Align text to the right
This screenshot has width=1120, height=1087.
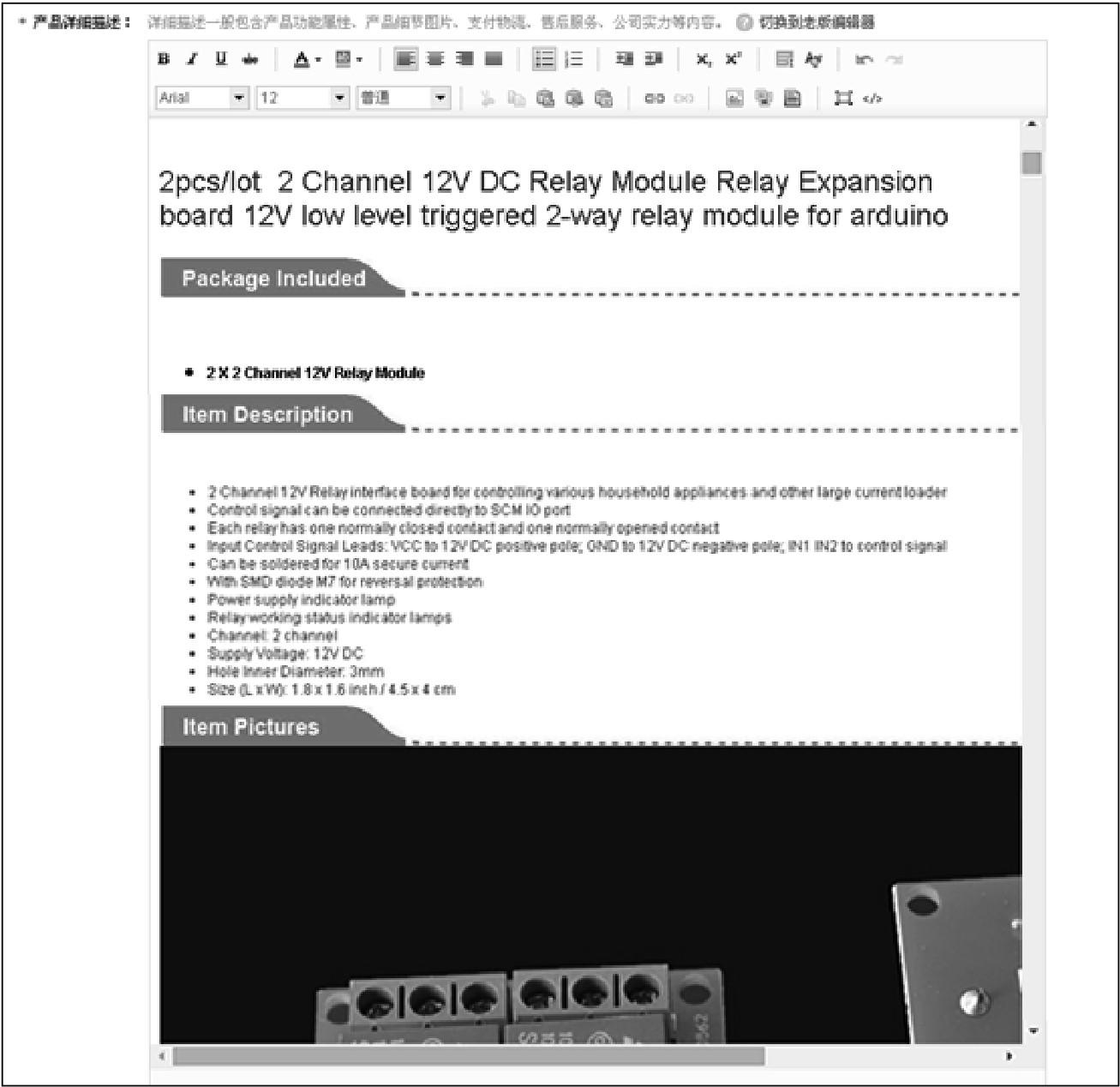(x=464, y=59)
